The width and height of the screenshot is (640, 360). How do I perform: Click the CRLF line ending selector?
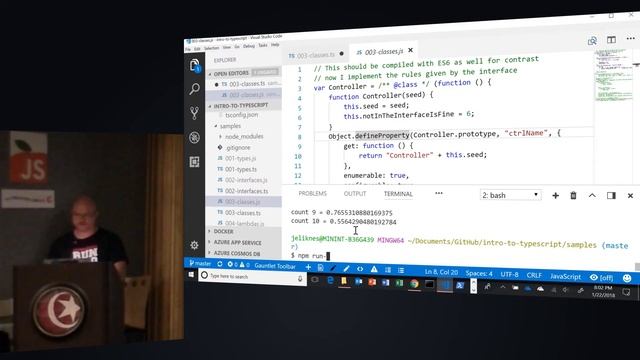pyautogui.click(x=534, y=276)
